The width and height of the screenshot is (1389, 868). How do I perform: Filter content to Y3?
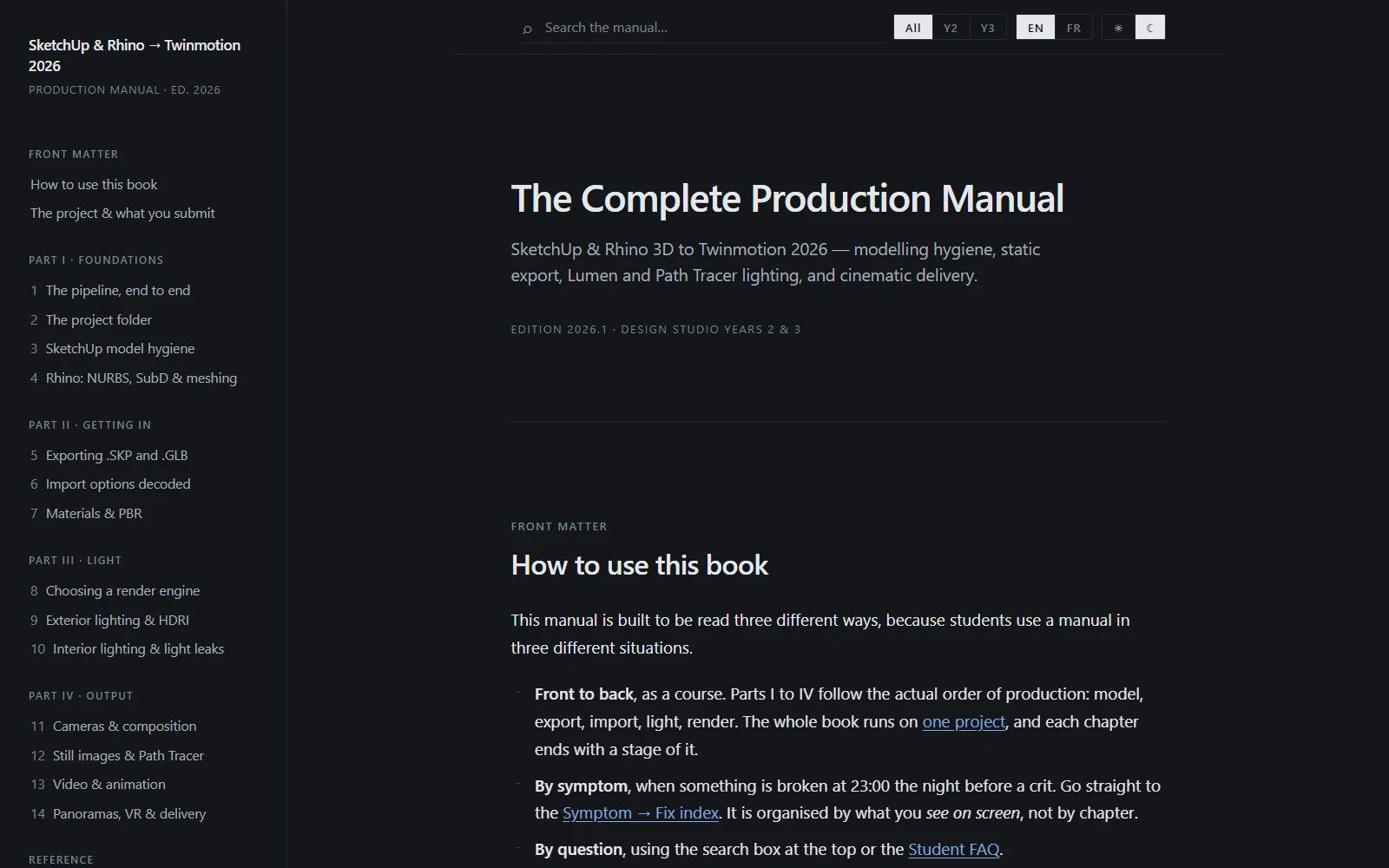click(988, 28)
